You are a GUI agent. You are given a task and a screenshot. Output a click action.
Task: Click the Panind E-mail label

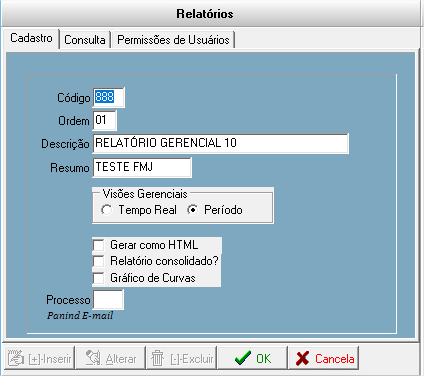click(80, 316)
